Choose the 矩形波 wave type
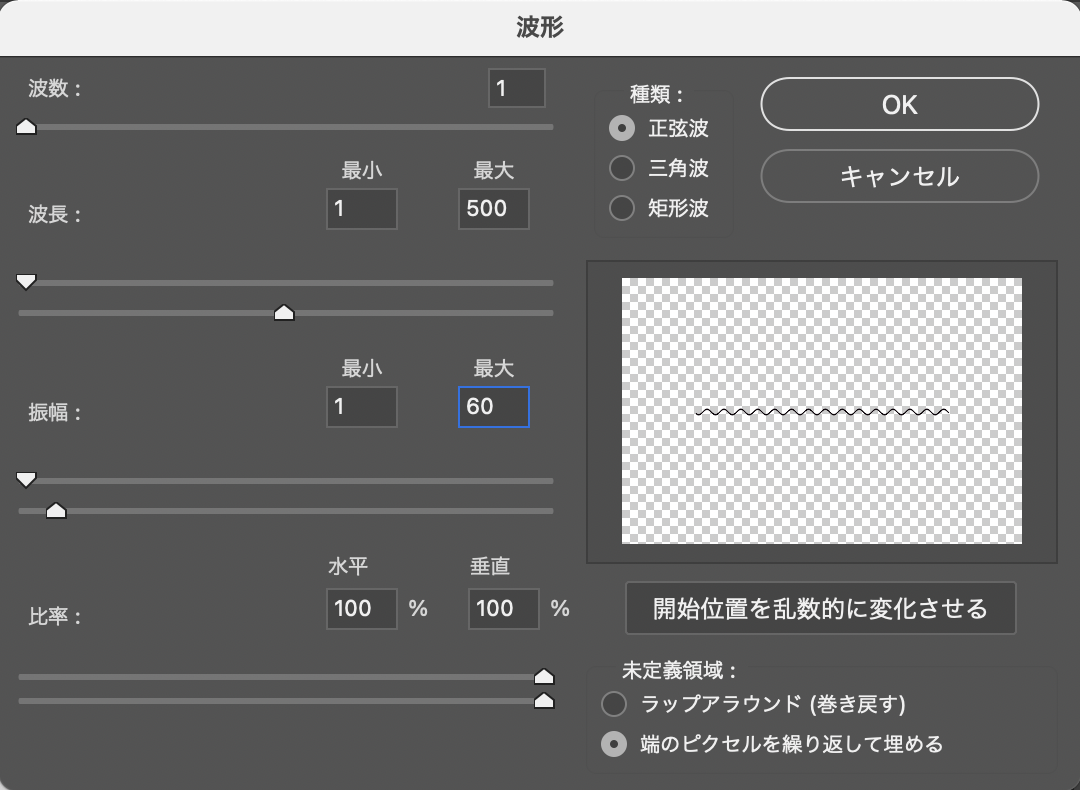The width and height of the screenshot is (1080, 790). 622,208
